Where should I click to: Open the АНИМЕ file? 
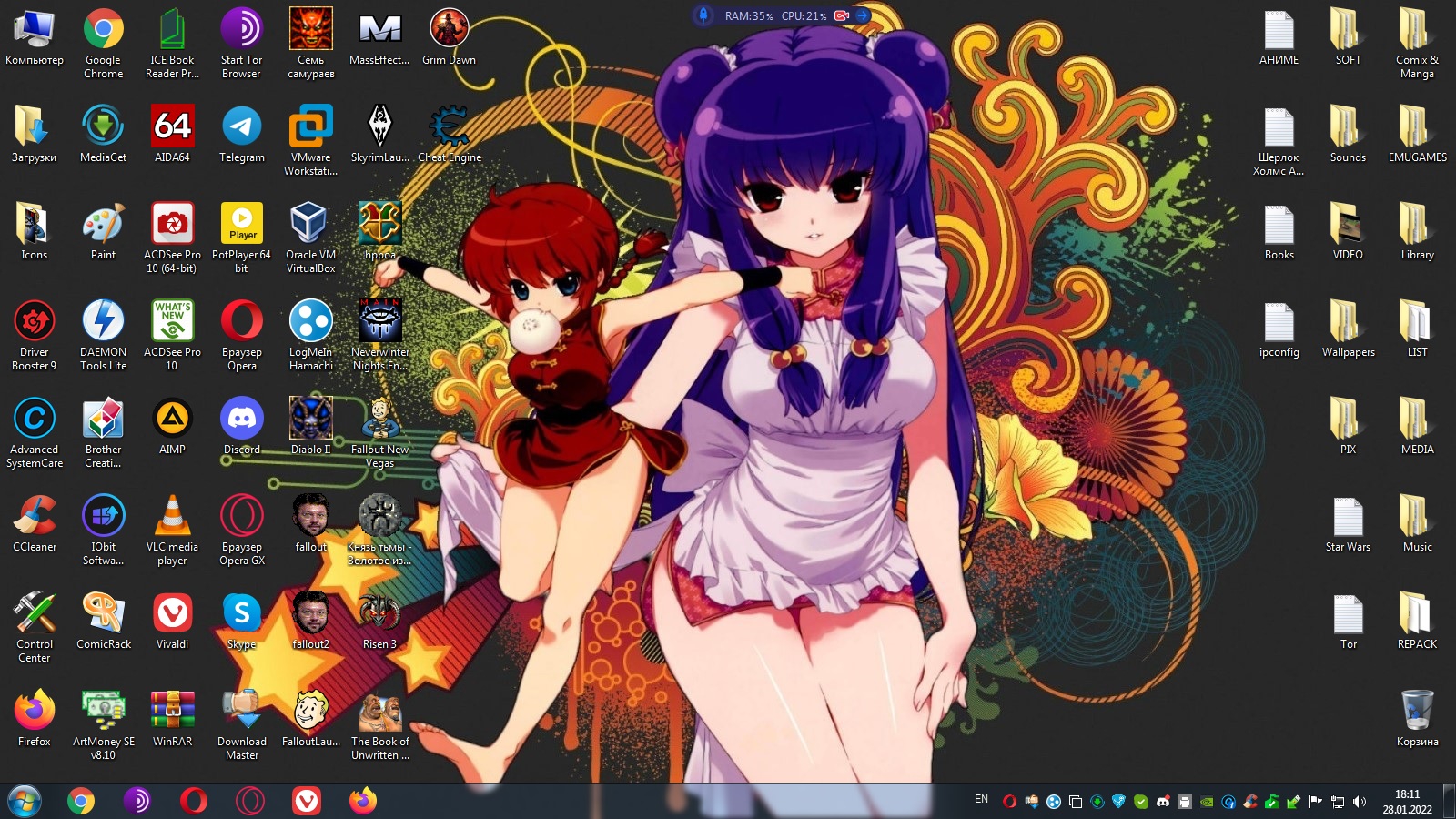coord(1279,37)
